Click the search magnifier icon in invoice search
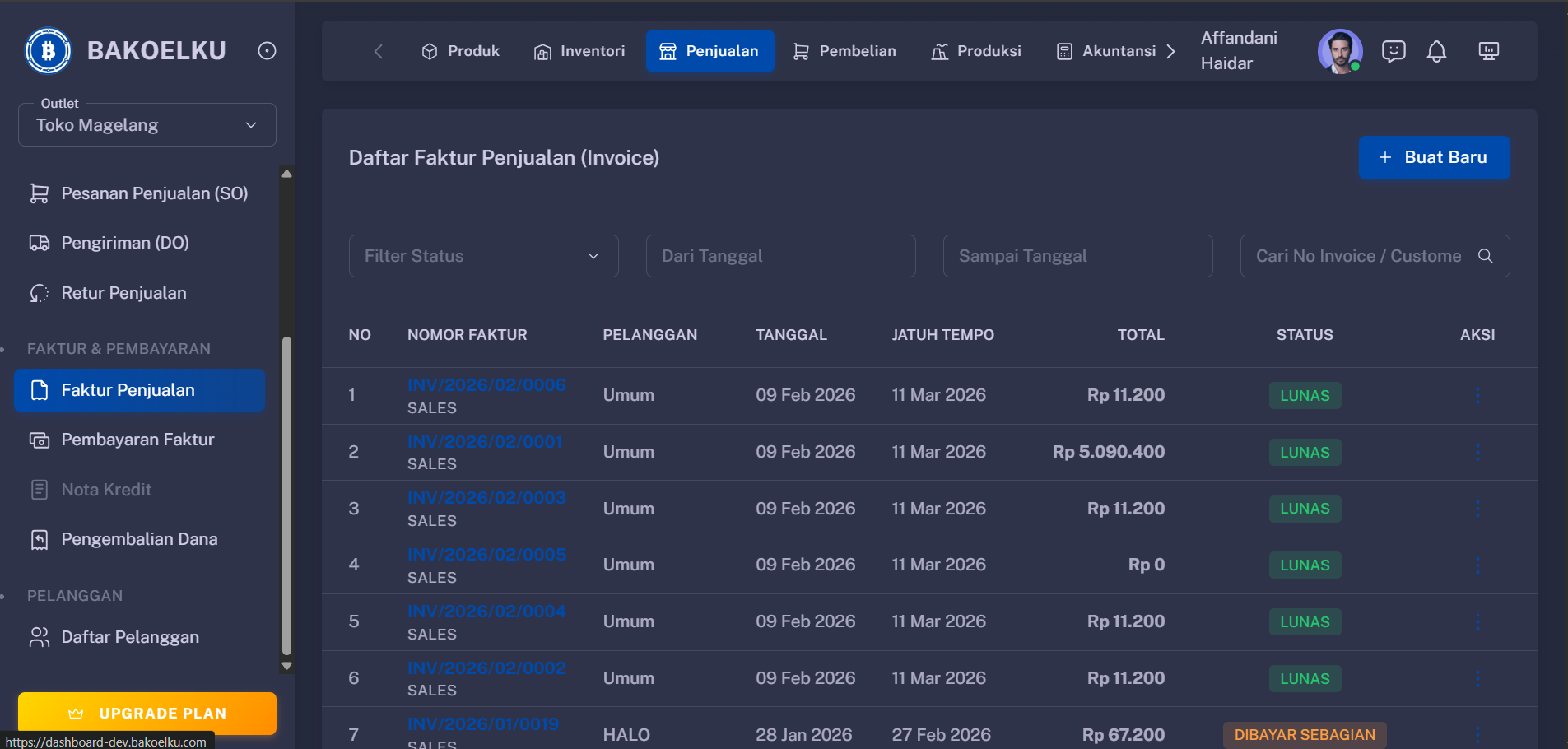Screen dimensions: 1568x749 (1485, 256)
